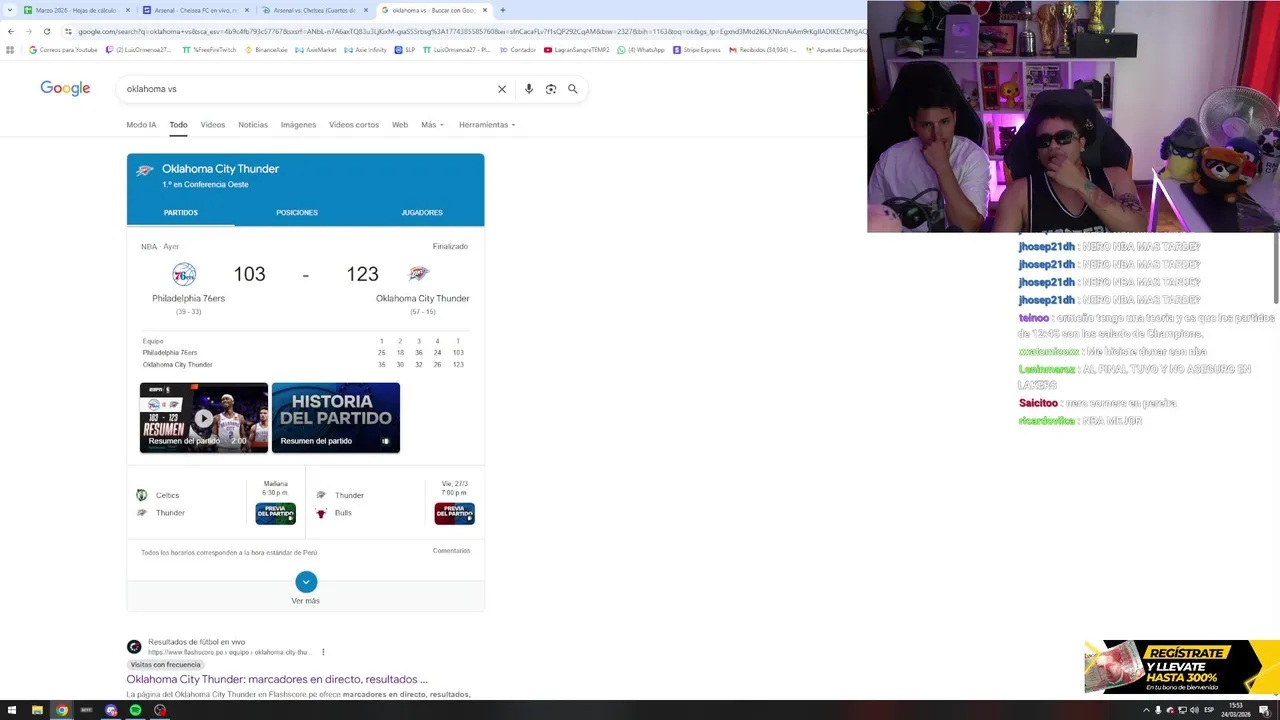Clear the Google search box with X
1280x720 pixels.
(502, 89)
